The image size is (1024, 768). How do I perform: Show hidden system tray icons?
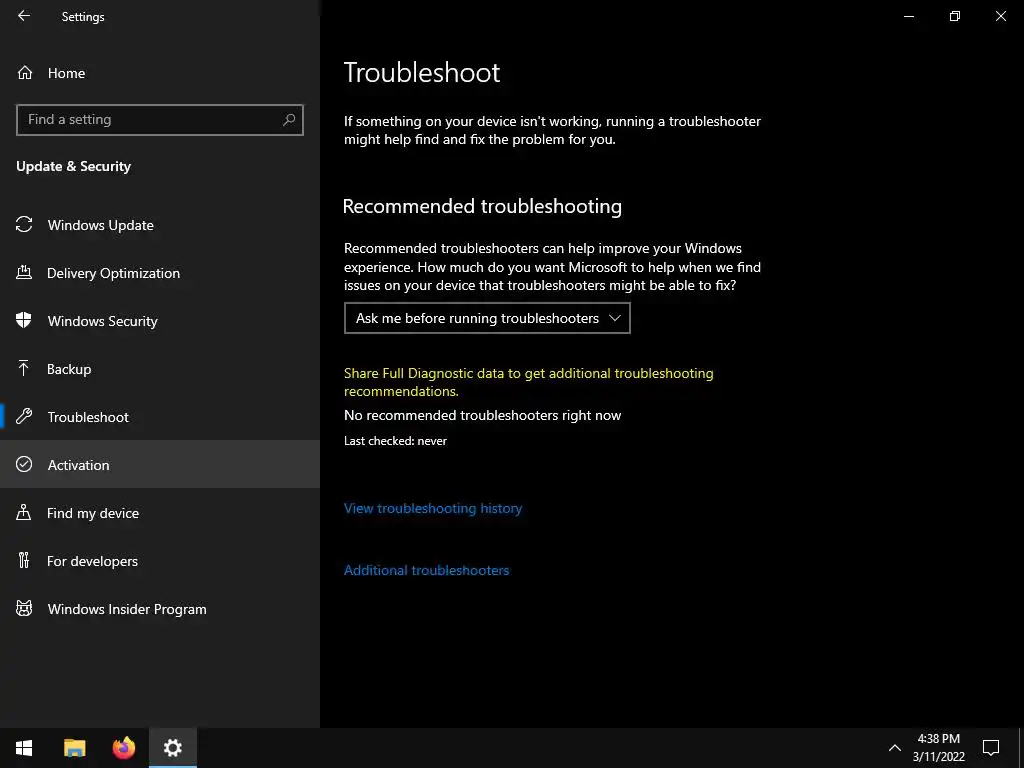895,748
